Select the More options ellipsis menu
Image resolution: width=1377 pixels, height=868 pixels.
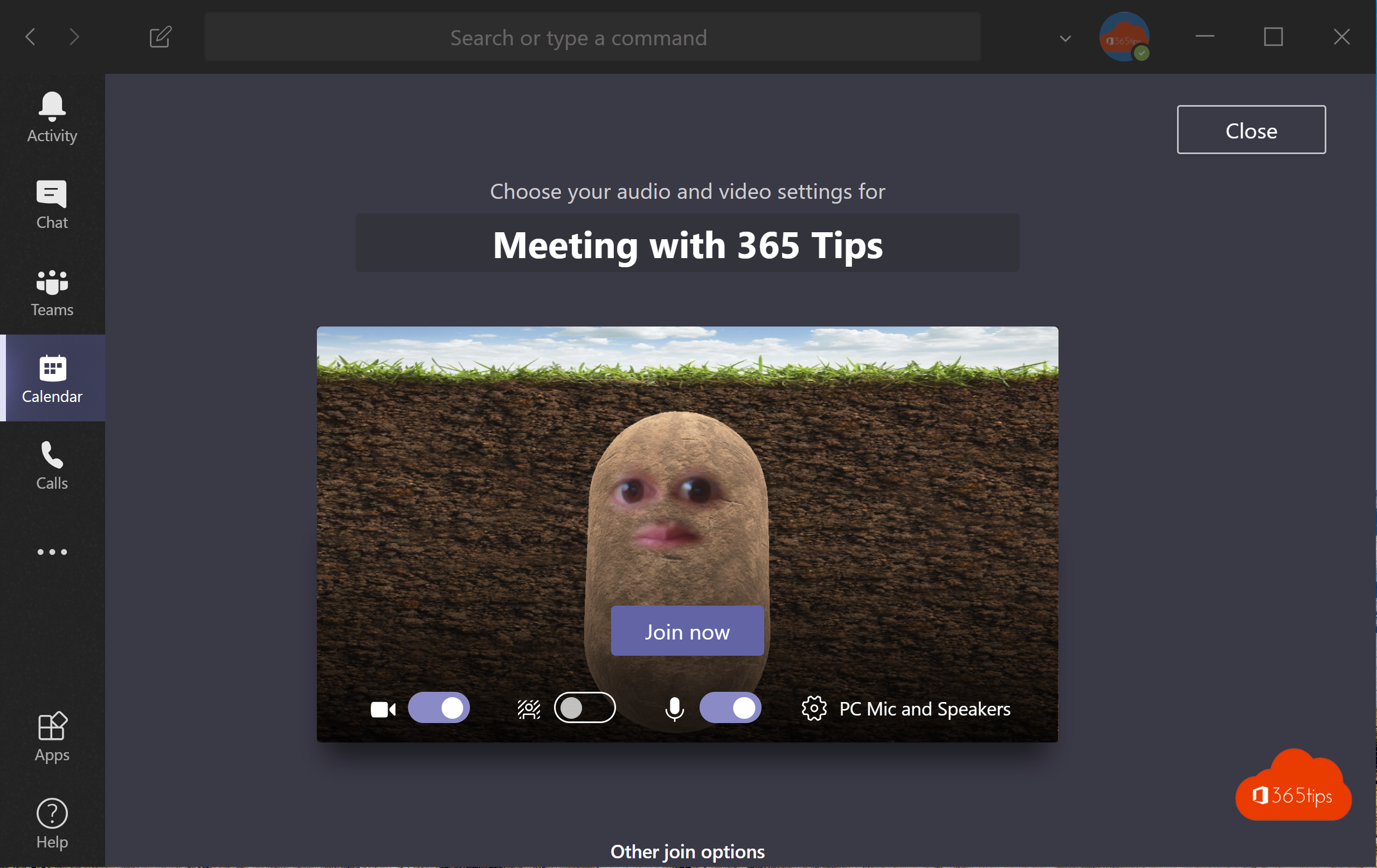coord(52,552)
